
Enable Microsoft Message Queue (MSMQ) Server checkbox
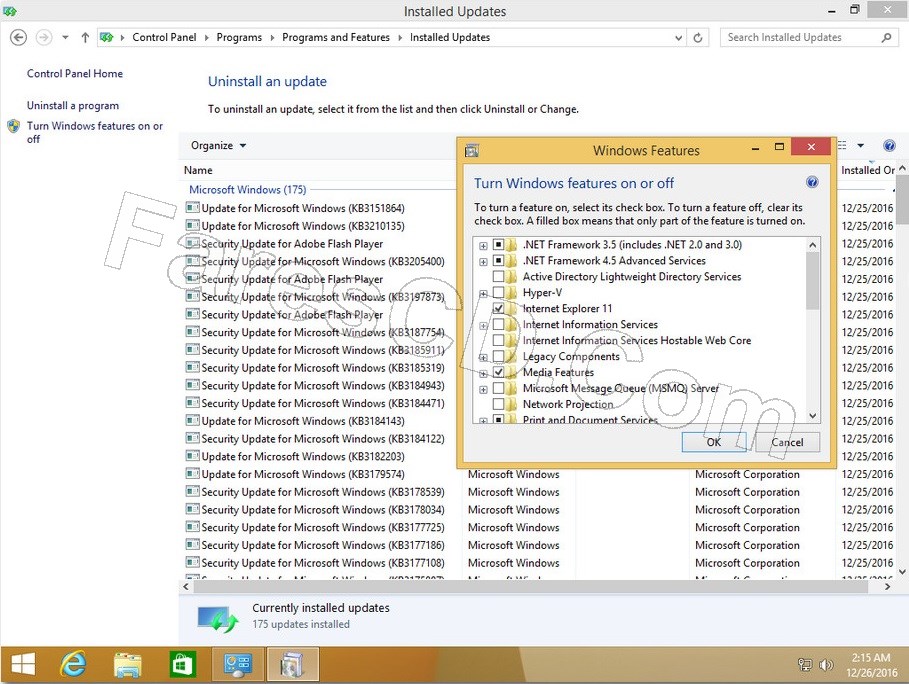point(498,388)
